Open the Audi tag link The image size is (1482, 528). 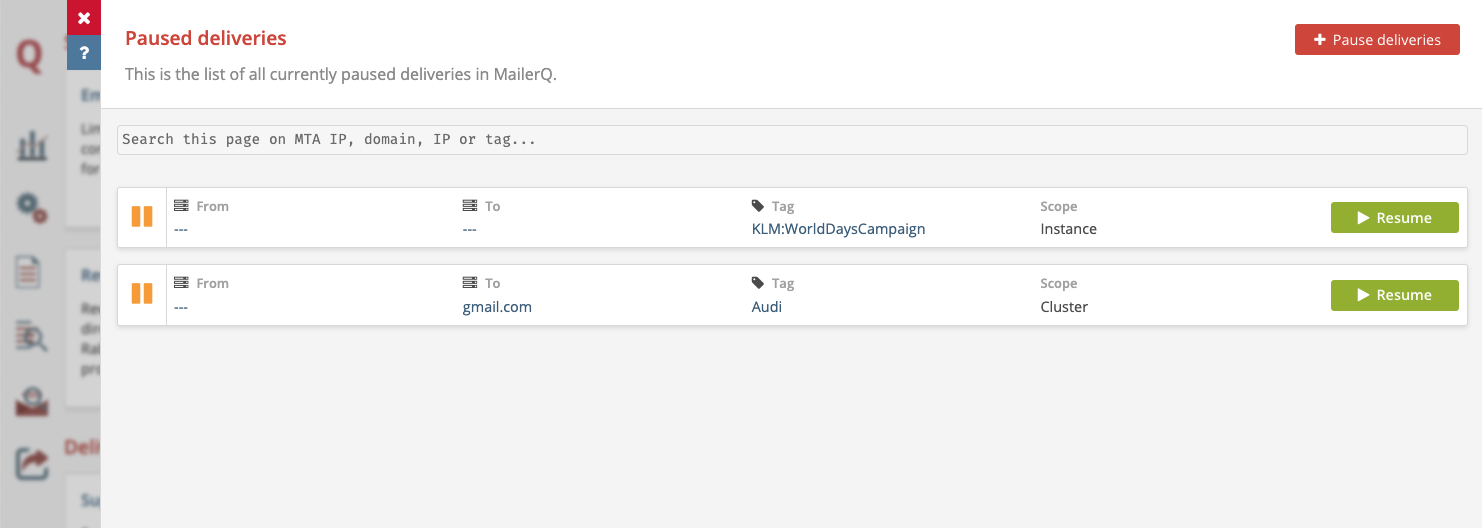pyautogui.click(x=766, y=307)
